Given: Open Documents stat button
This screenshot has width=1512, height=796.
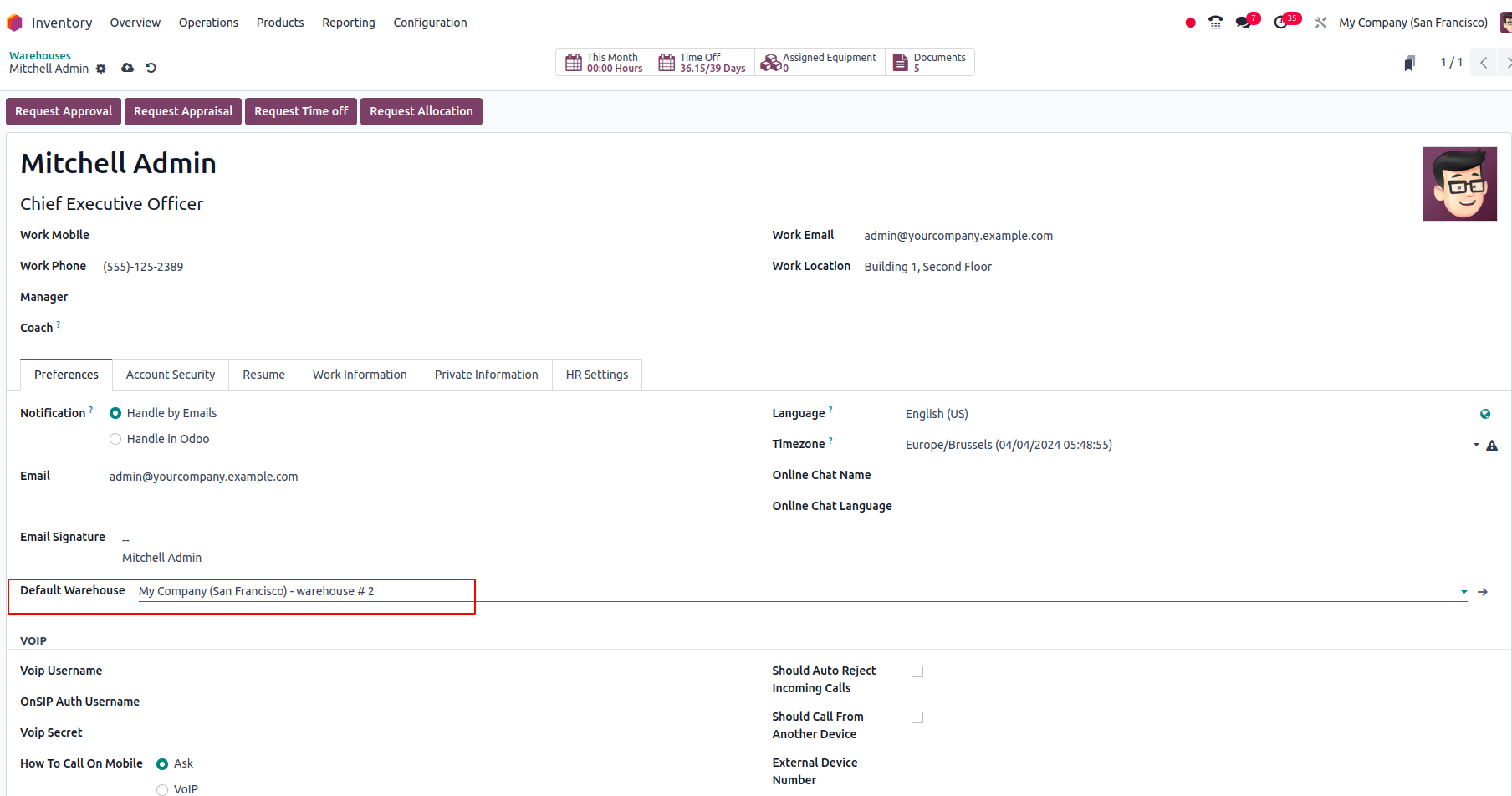Looking at the screenshot, I should 929,63.
